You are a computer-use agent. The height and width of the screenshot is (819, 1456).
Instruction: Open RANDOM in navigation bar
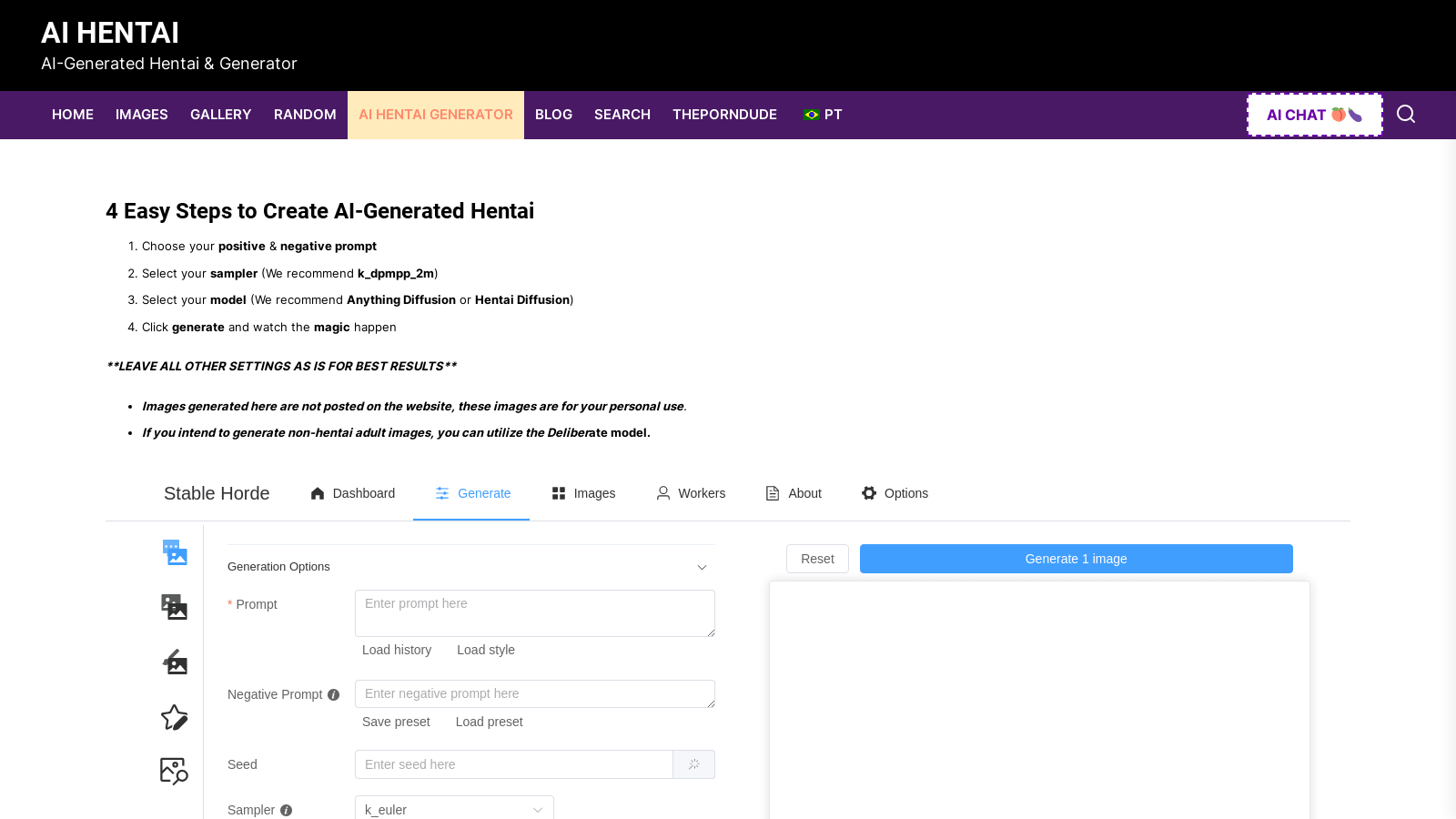(305, 115)
